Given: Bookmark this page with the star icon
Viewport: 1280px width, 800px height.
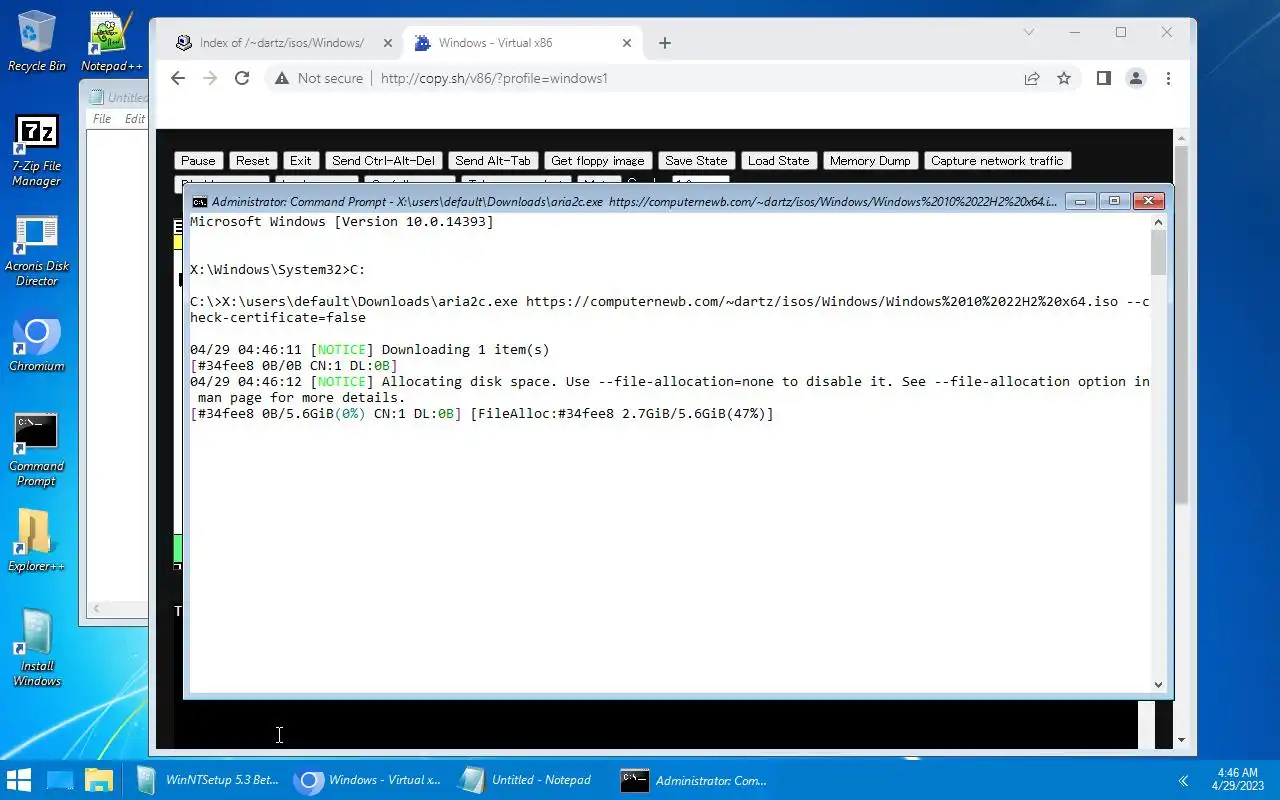Looking at the screenshot, I should point(1064,78).
